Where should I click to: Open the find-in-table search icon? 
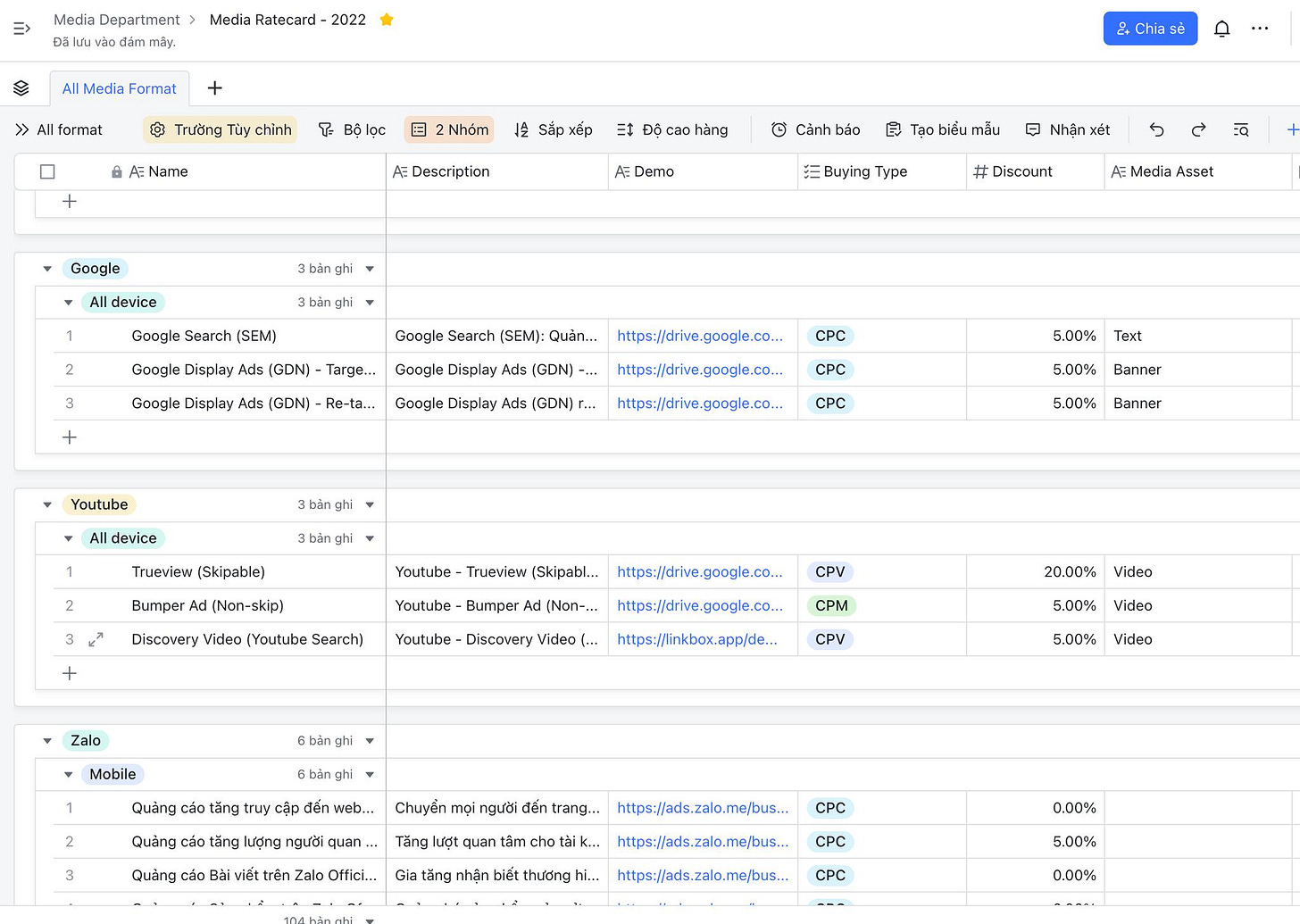coord(1240,129)
